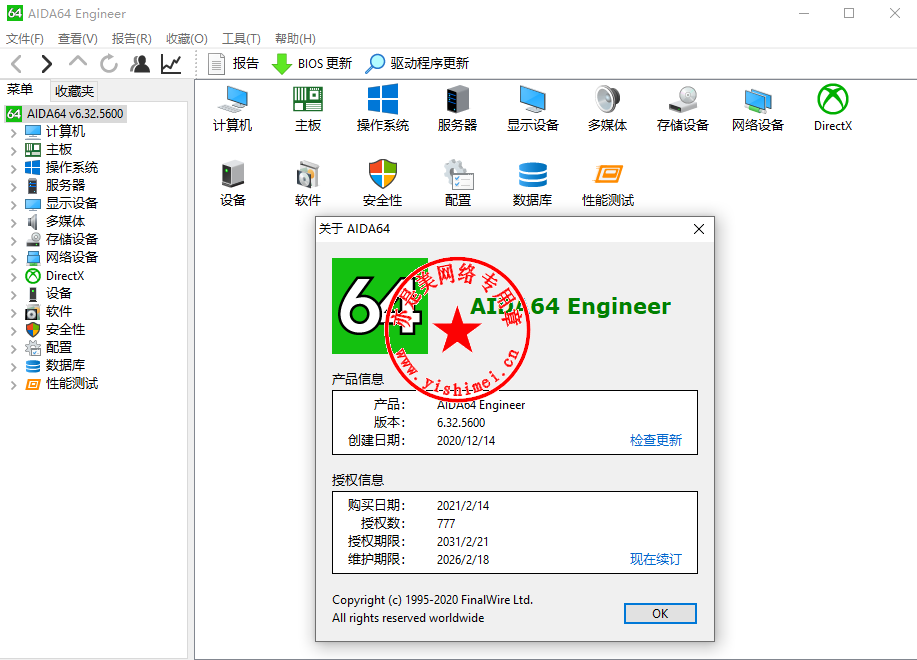
Task: Open the 报告(R) menu
Action: (x=132, y=39)
